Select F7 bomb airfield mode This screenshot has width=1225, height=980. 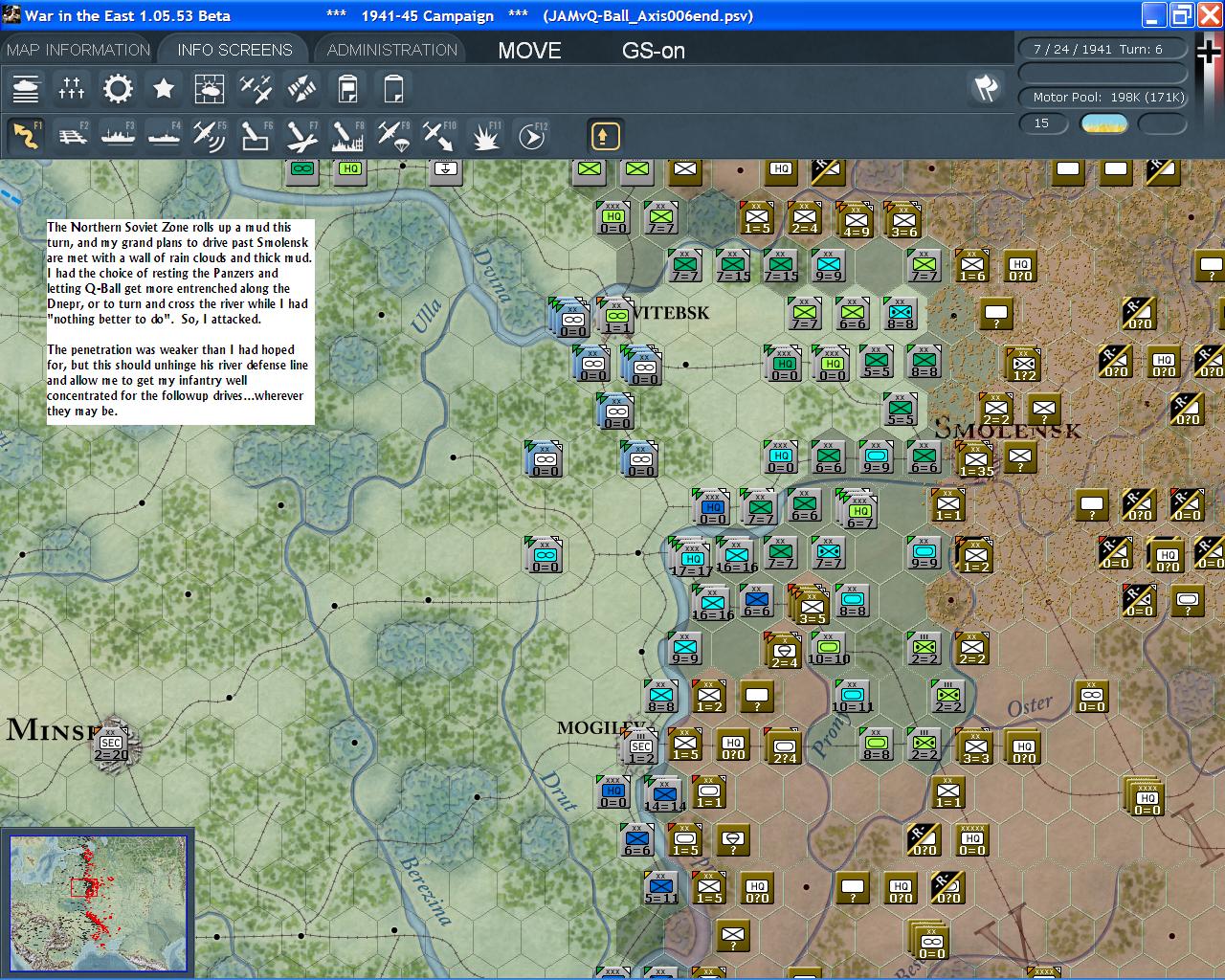tap(301, 136)
